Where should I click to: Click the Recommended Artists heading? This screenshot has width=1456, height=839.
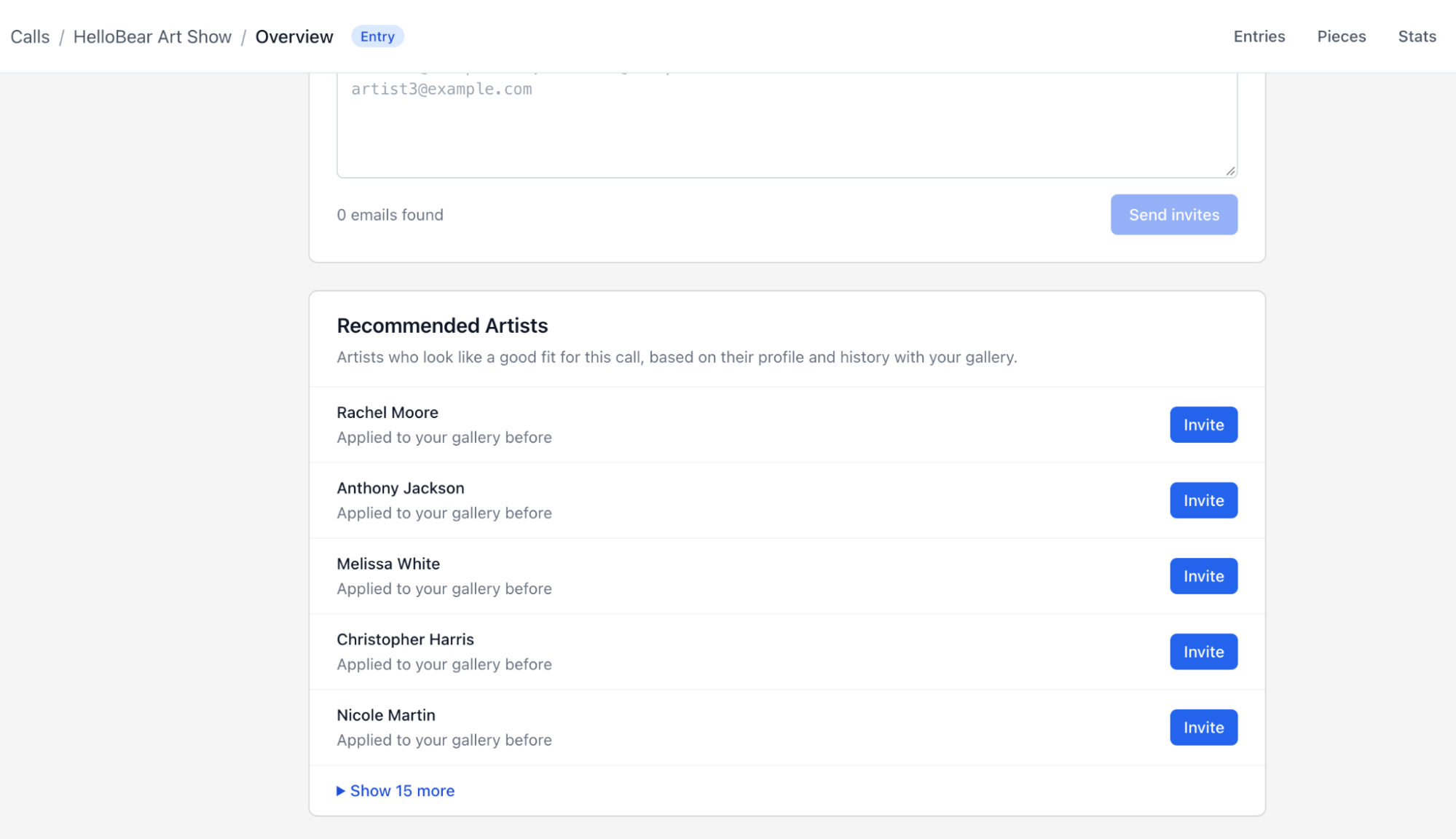(x=442, y=326)
